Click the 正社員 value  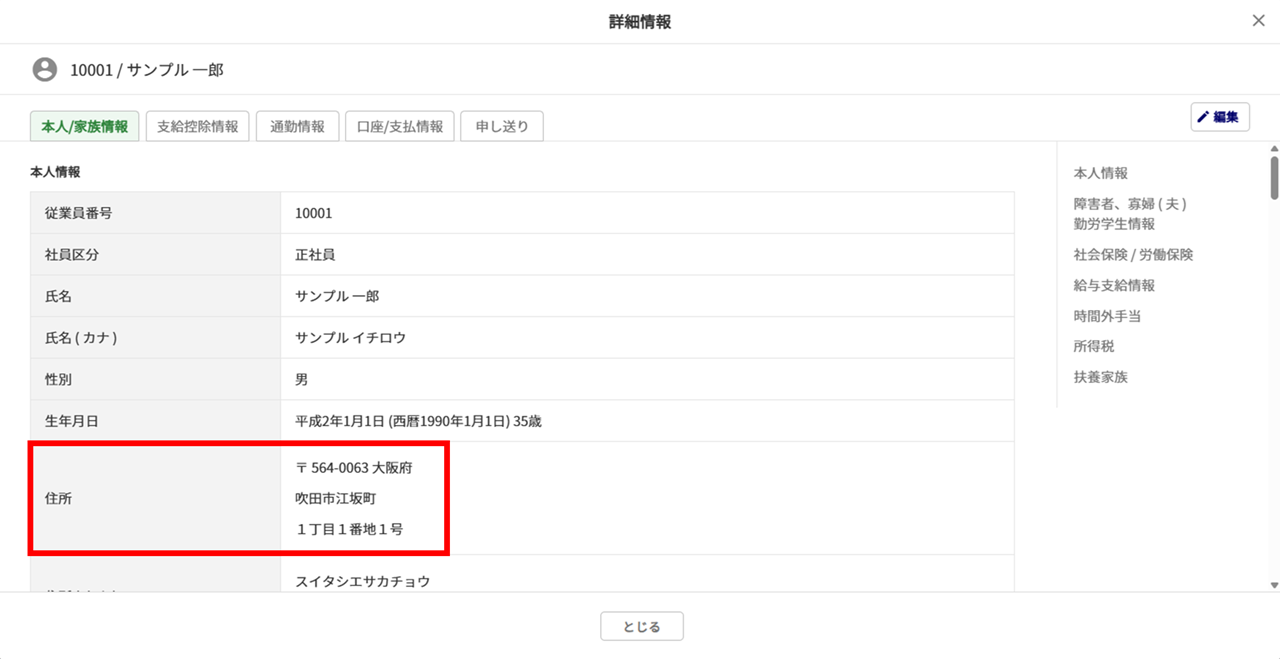click(x=315, y=255)
